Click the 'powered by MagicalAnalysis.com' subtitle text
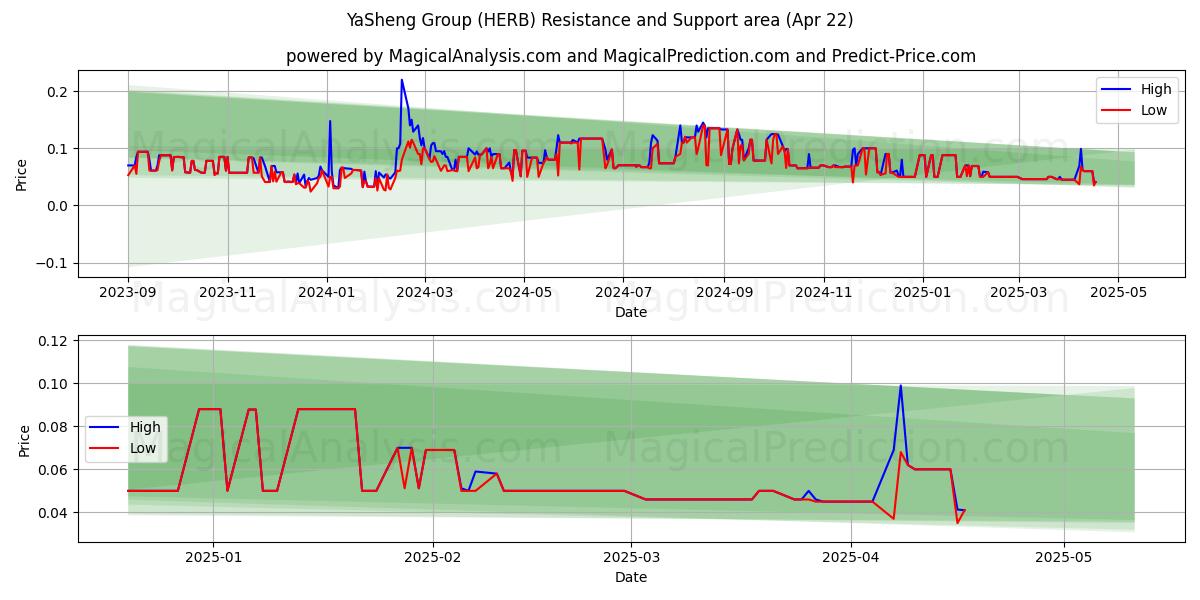Screen dimensions: 1200x600 click(424, 56)
